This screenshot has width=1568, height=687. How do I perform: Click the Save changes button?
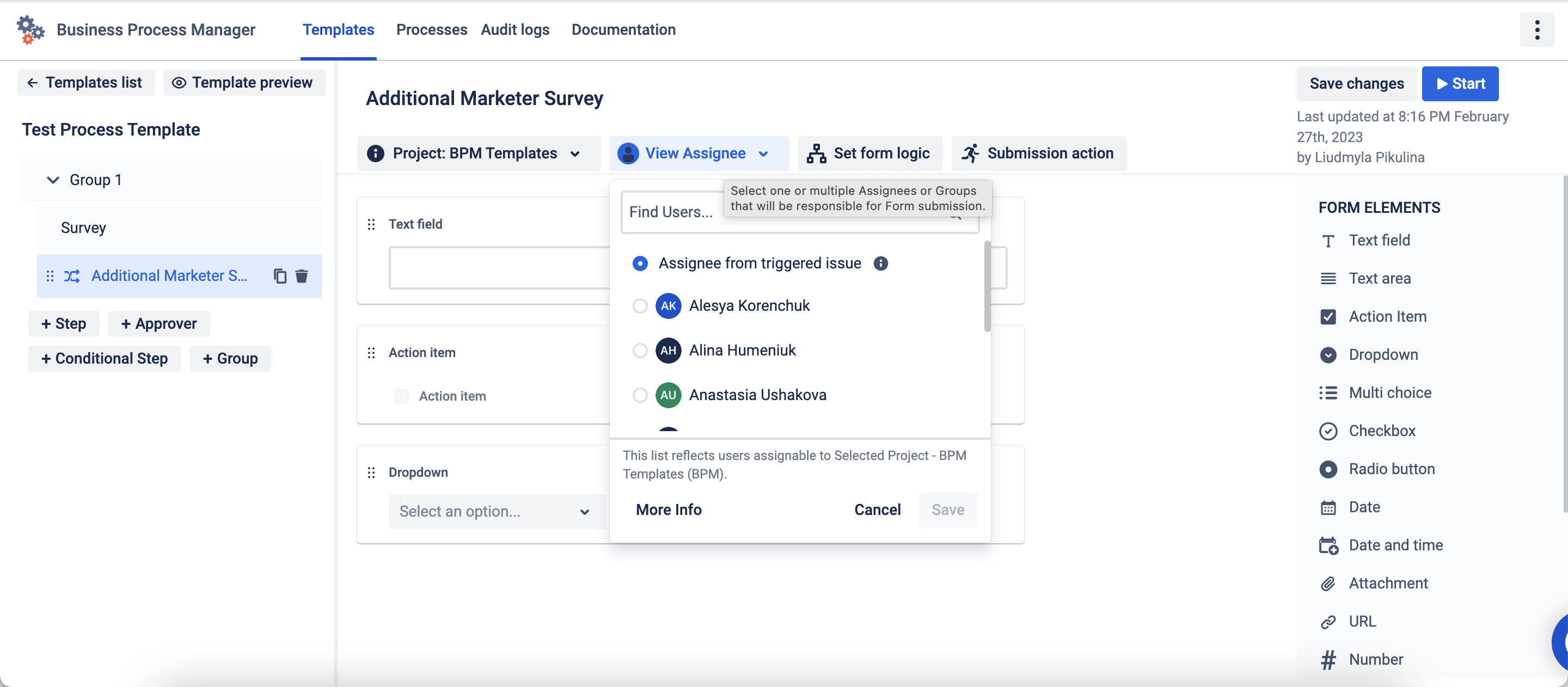coord(1356,83)
